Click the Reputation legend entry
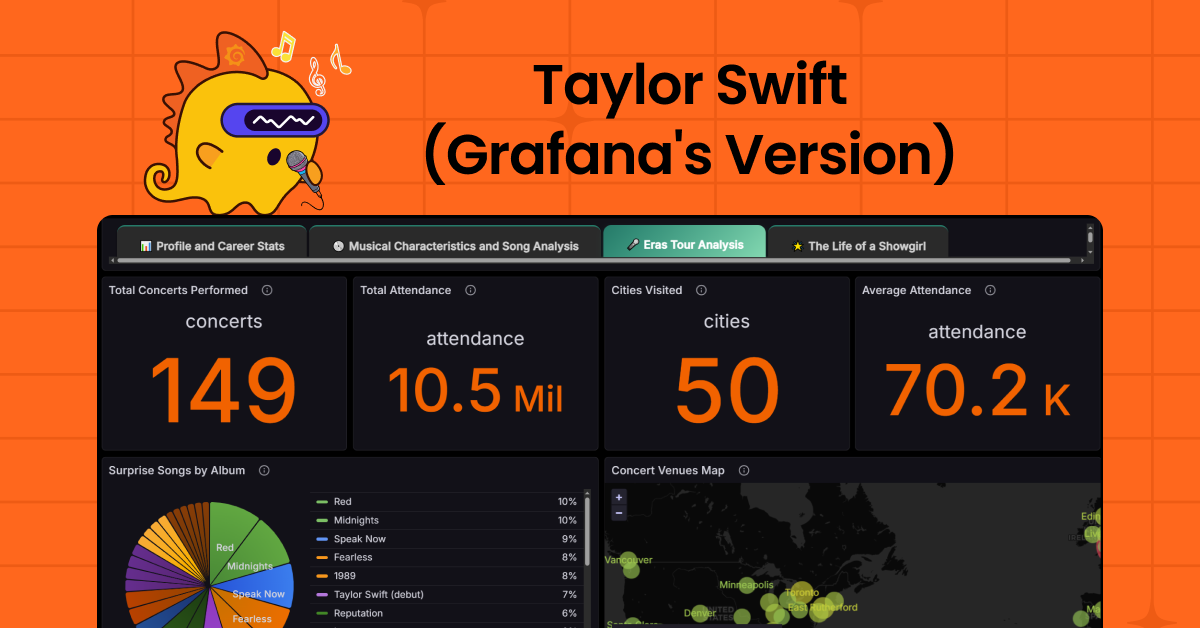This screenshot has width=1200, height=628. (x=358, y=613)
